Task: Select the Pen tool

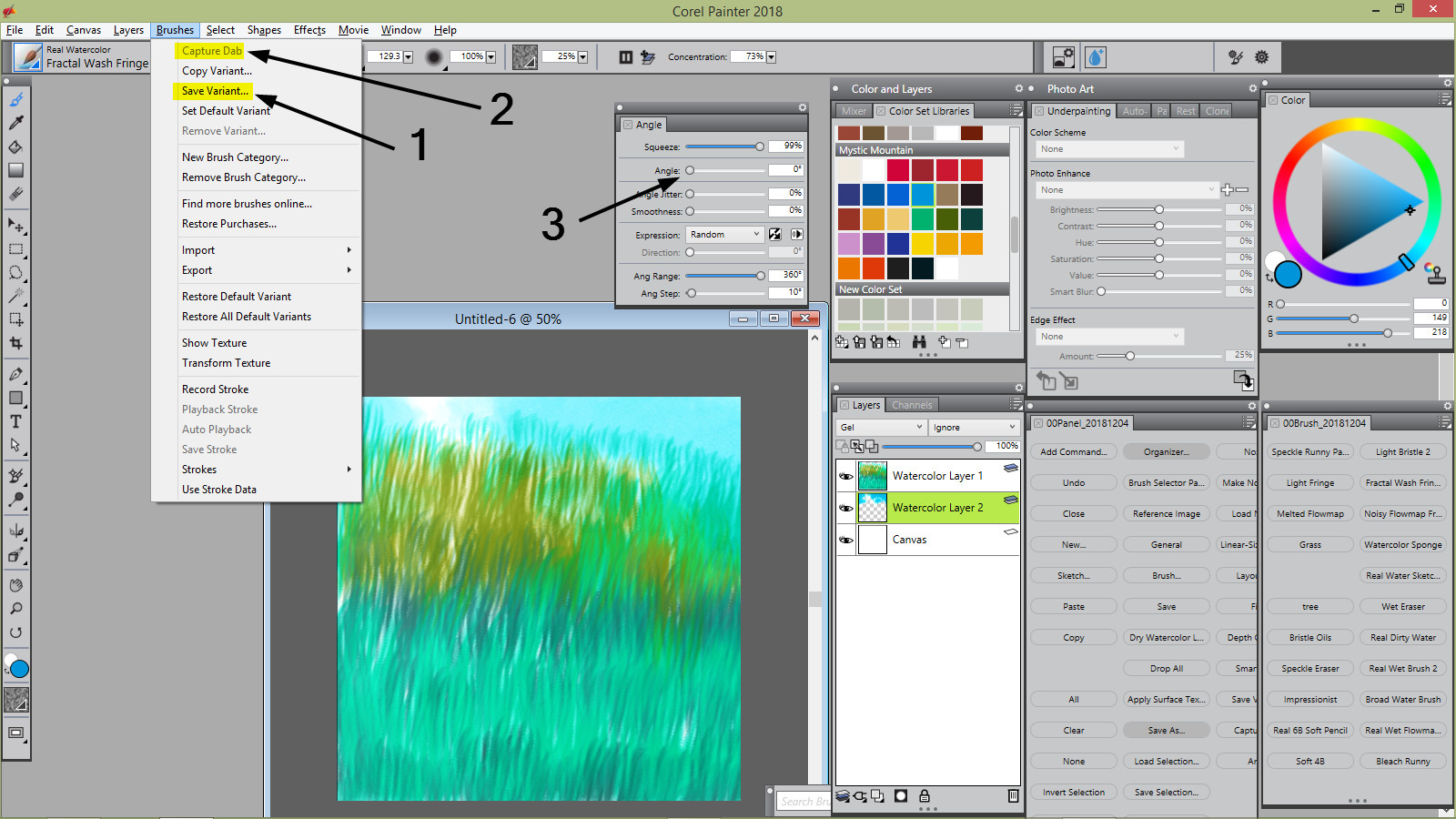Action: pos(15,374)
